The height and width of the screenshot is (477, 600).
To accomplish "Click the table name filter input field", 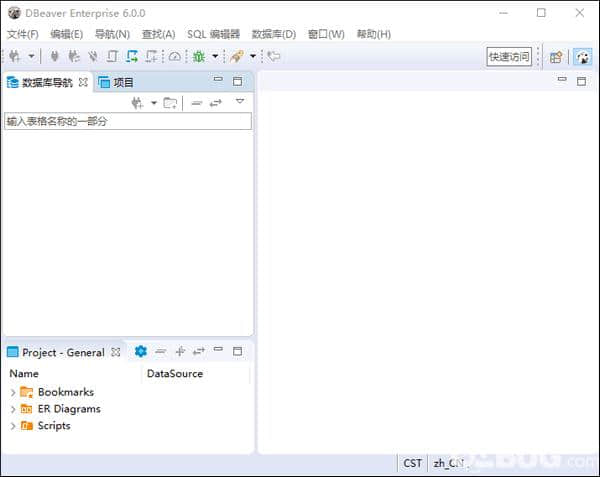I will coord(127,121).
